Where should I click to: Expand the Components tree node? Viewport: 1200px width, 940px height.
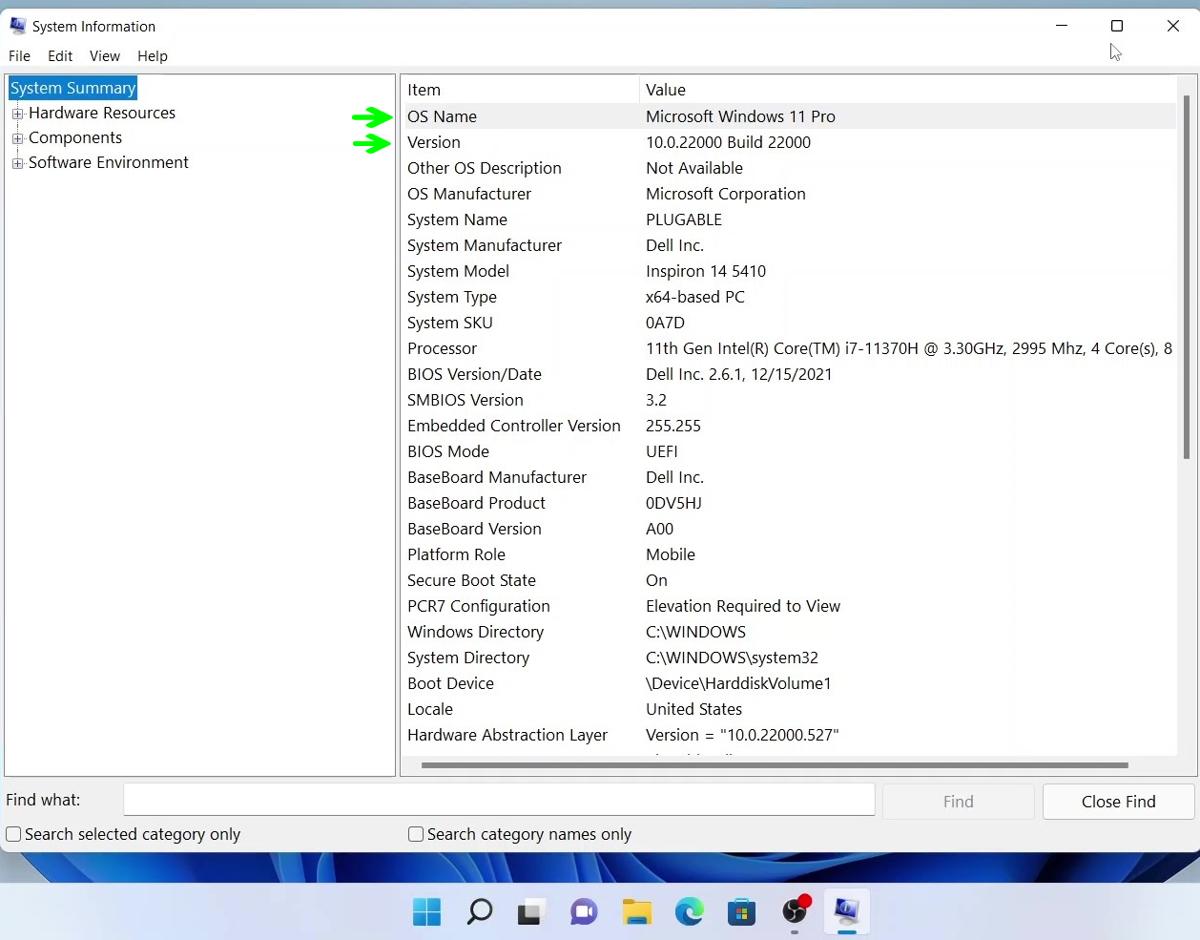(17, 139)
